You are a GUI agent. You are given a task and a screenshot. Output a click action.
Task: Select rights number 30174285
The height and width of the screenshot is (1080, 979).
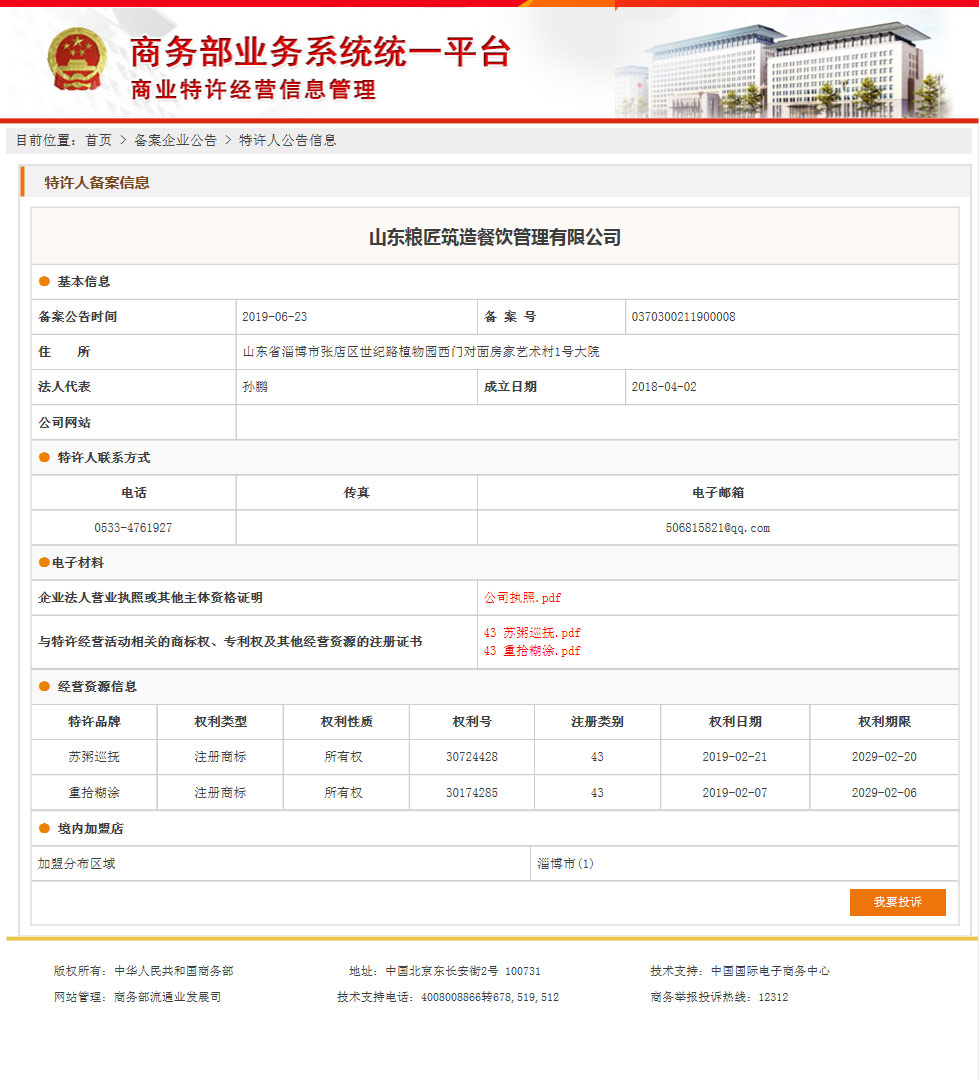(472, 793)
